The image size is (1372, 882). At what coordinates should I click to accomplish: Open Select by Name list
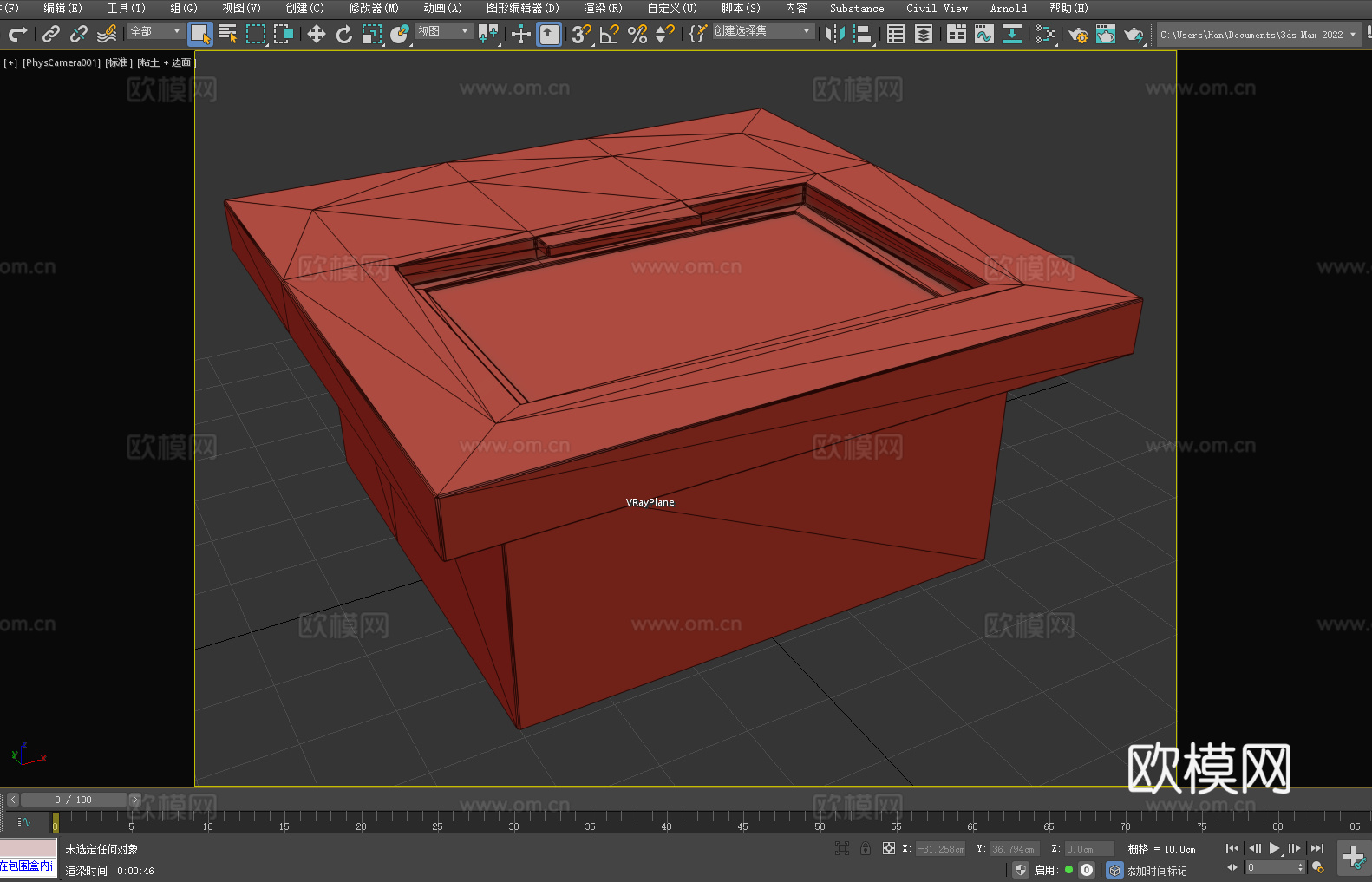pyautogui.click(x=228, y=34)
